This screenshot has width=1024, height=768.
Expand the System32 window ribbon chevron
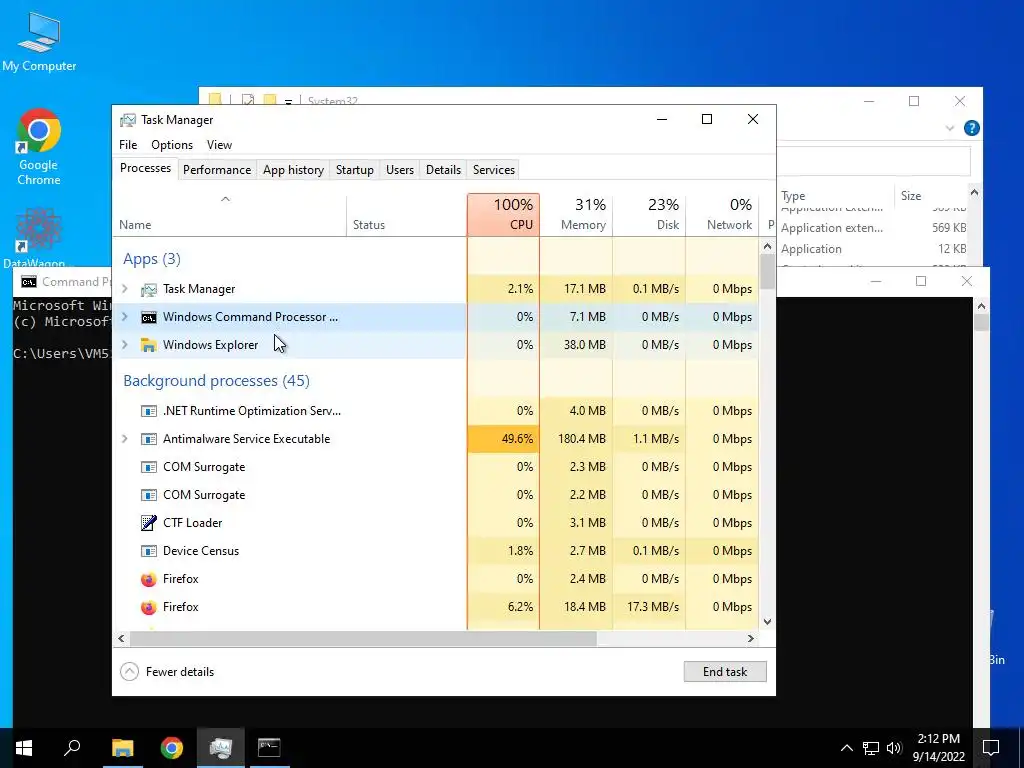pos(950,129)
